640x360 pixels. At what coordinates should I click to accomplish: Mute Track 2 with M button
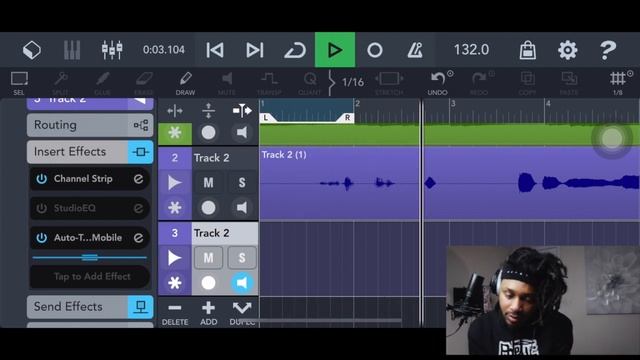[208, 182]
